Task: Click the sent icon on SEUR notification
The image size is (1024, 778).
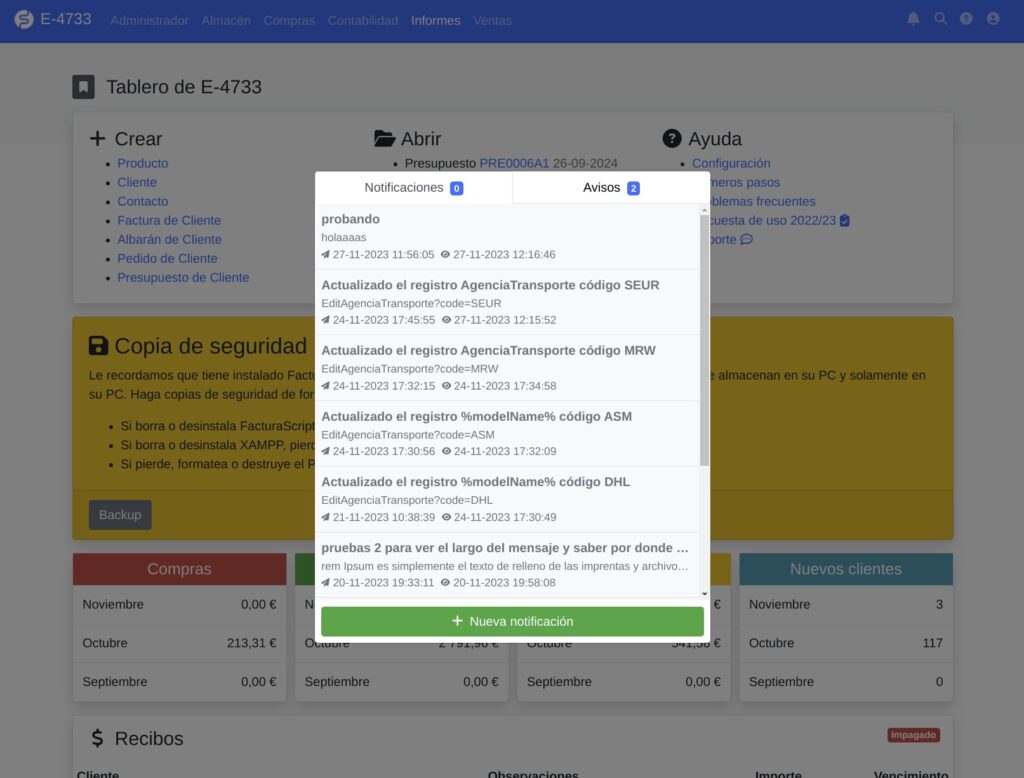Action: click(326, 320)
